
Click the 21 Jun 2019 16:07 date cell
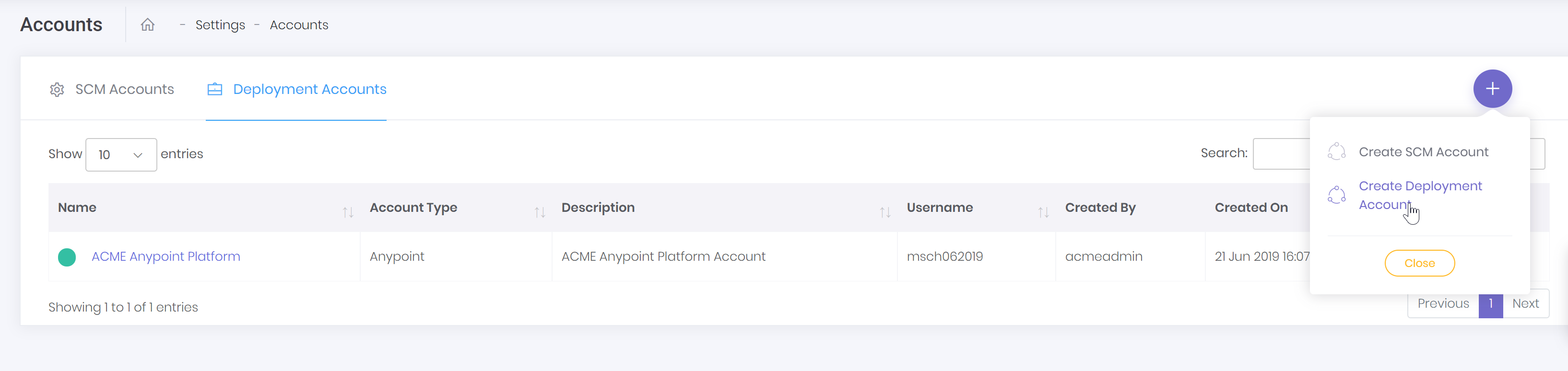point(1262,256)
